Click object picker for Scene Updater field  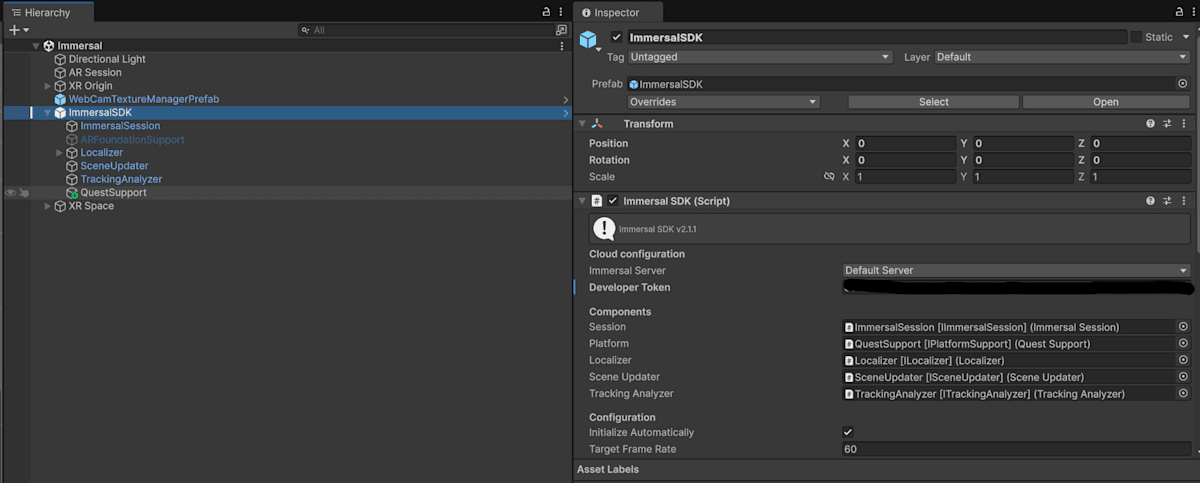click(1183, 377)
